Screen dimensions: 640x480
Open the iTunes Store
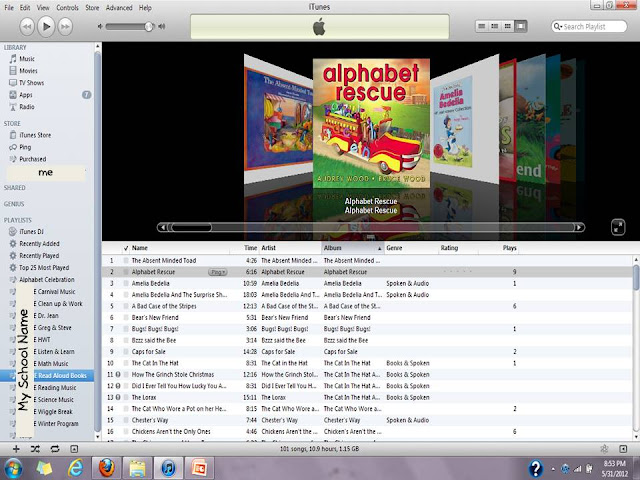[35, 135]
